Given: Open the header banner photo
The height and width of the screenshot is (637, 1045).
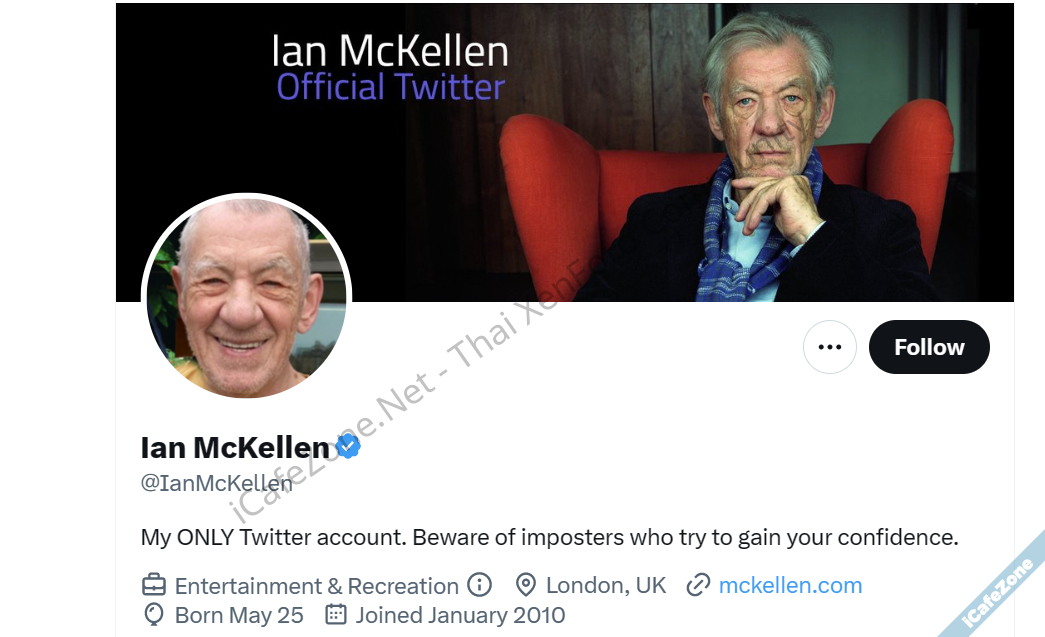Looking at the screenshot, I should [x=565, y=153].
